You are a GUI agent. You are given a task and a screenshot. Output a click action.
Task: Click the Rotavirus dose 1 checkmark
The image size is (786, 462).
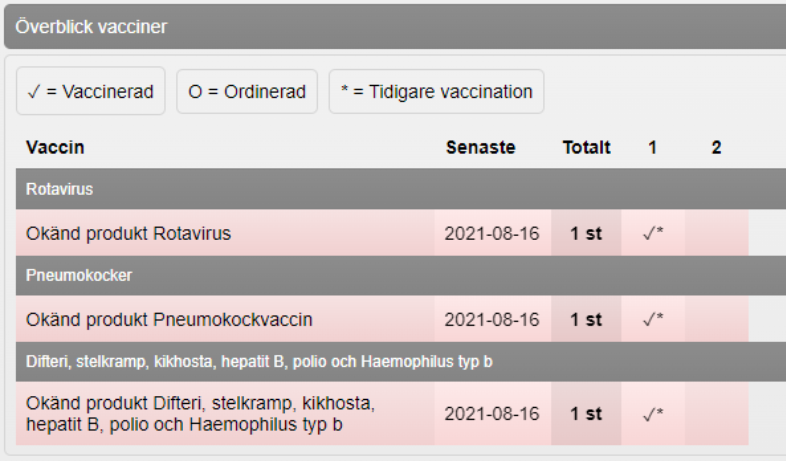click(x=652, y=234)
